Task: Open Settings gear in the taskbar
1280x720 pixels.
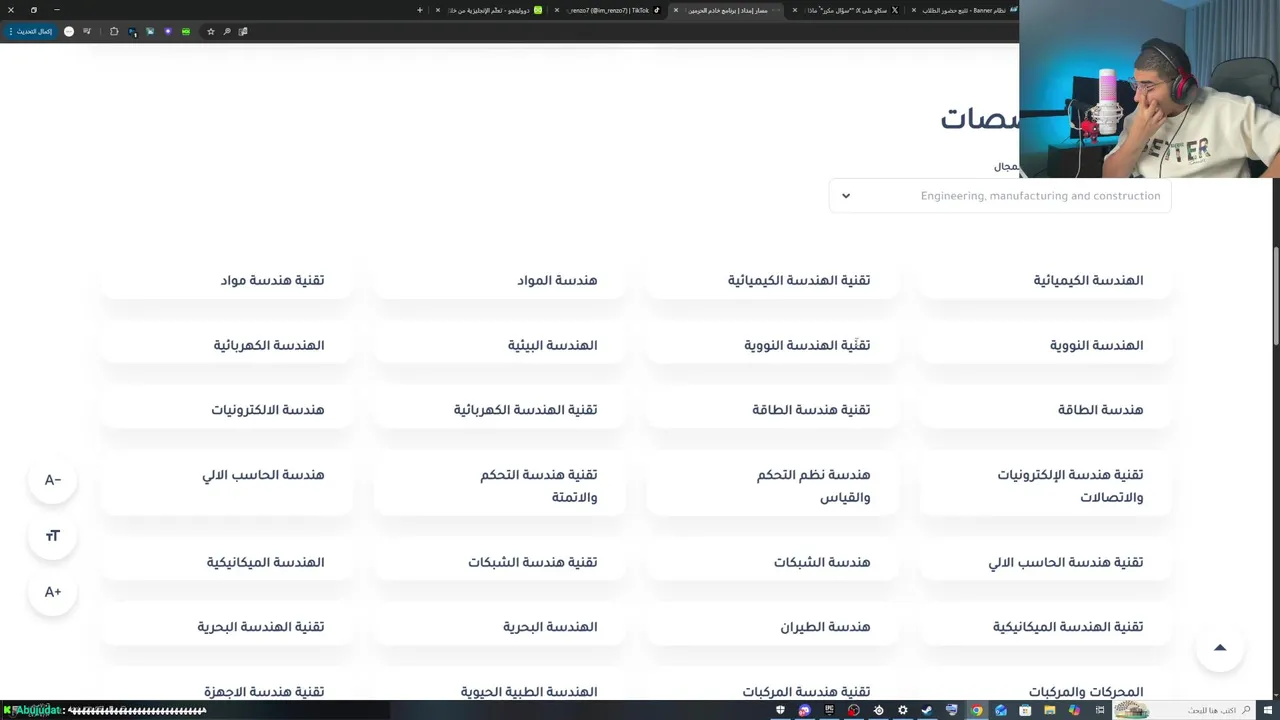Action: tap(902, 710)
